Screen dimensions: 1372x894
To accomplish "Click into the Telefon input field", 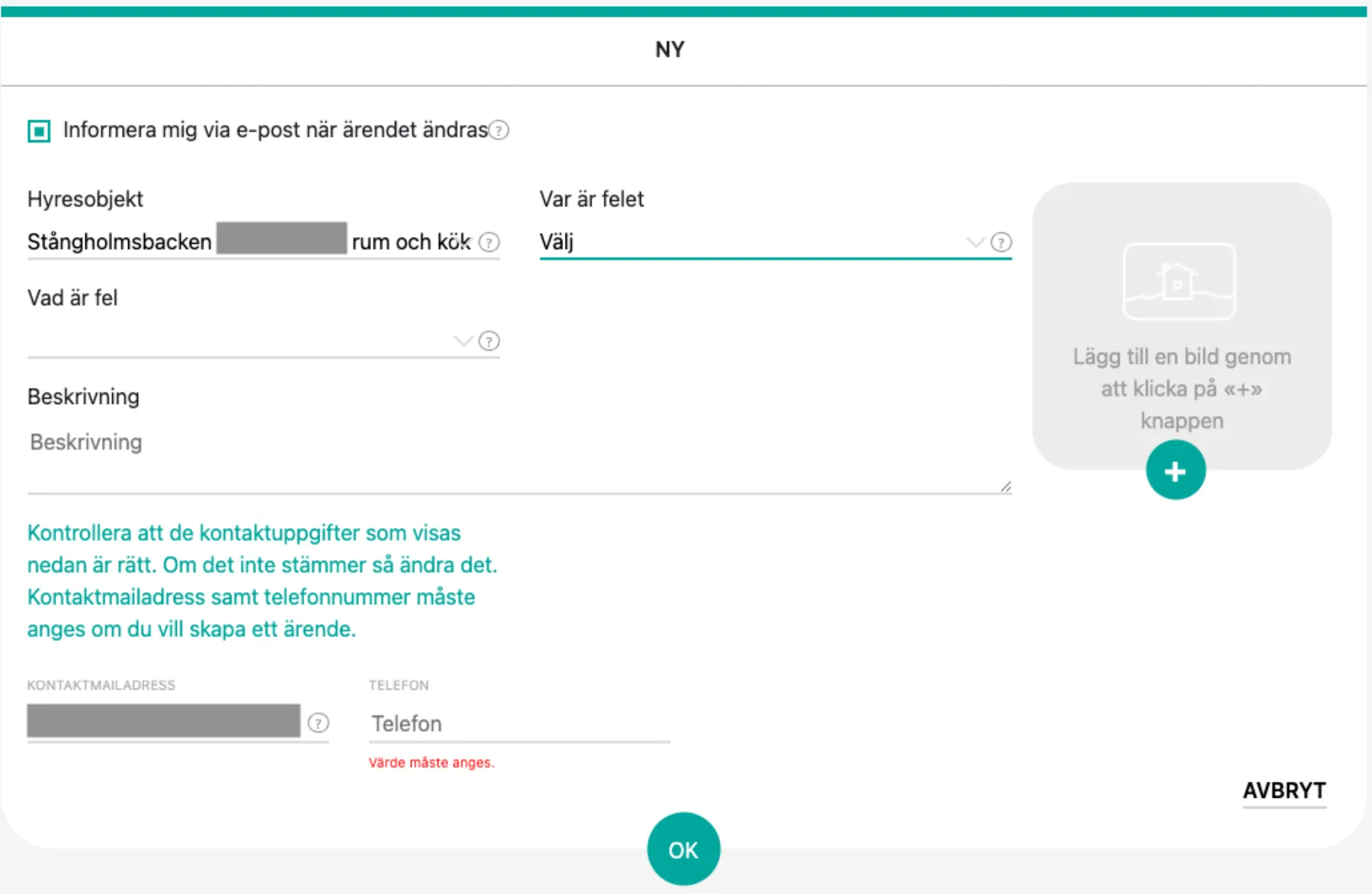I will coord(518,723).
